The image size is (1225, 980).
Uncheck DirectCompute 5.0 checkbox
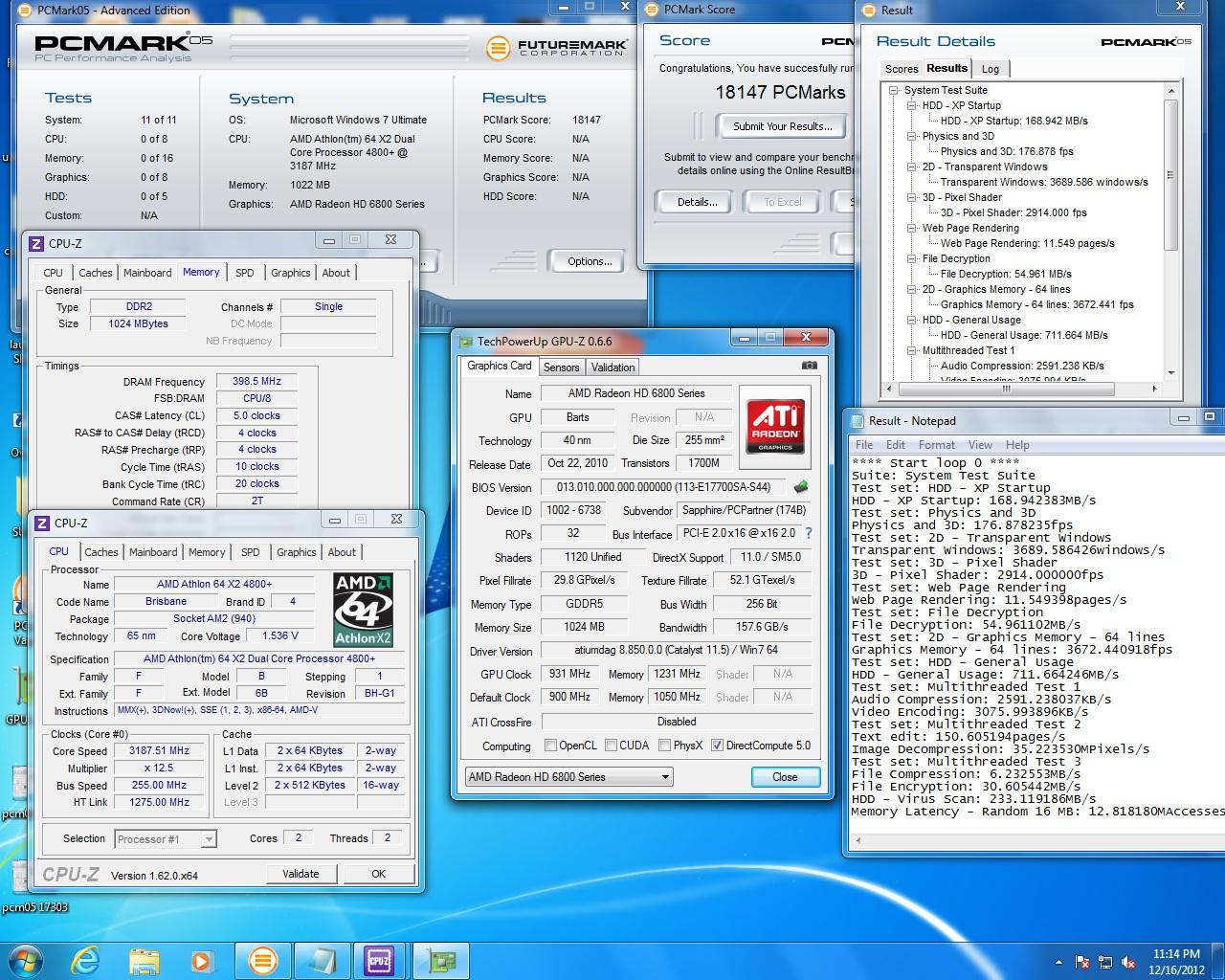pos(717,746)
